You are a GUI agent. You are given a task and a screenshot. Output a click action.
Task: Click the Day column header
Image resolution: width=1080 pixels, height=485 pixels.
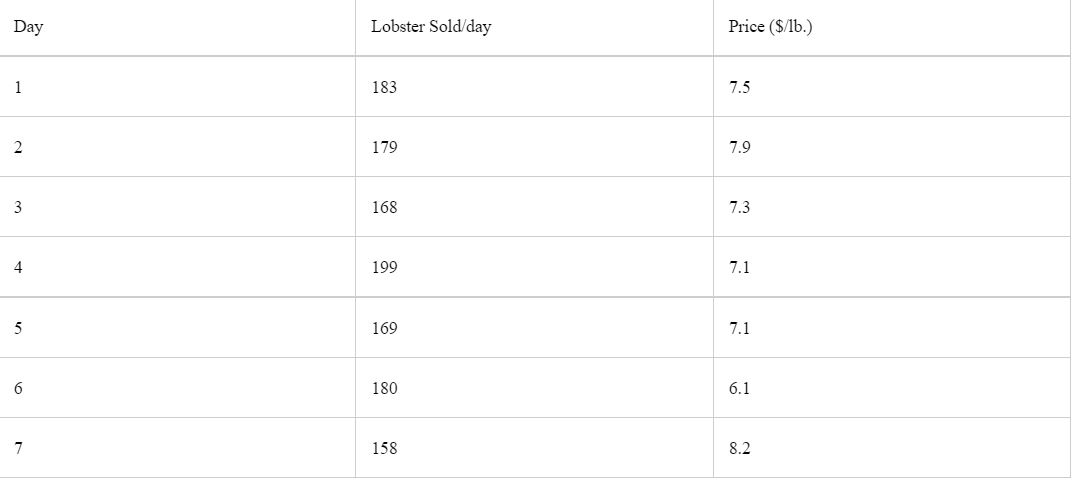[177, 28]
